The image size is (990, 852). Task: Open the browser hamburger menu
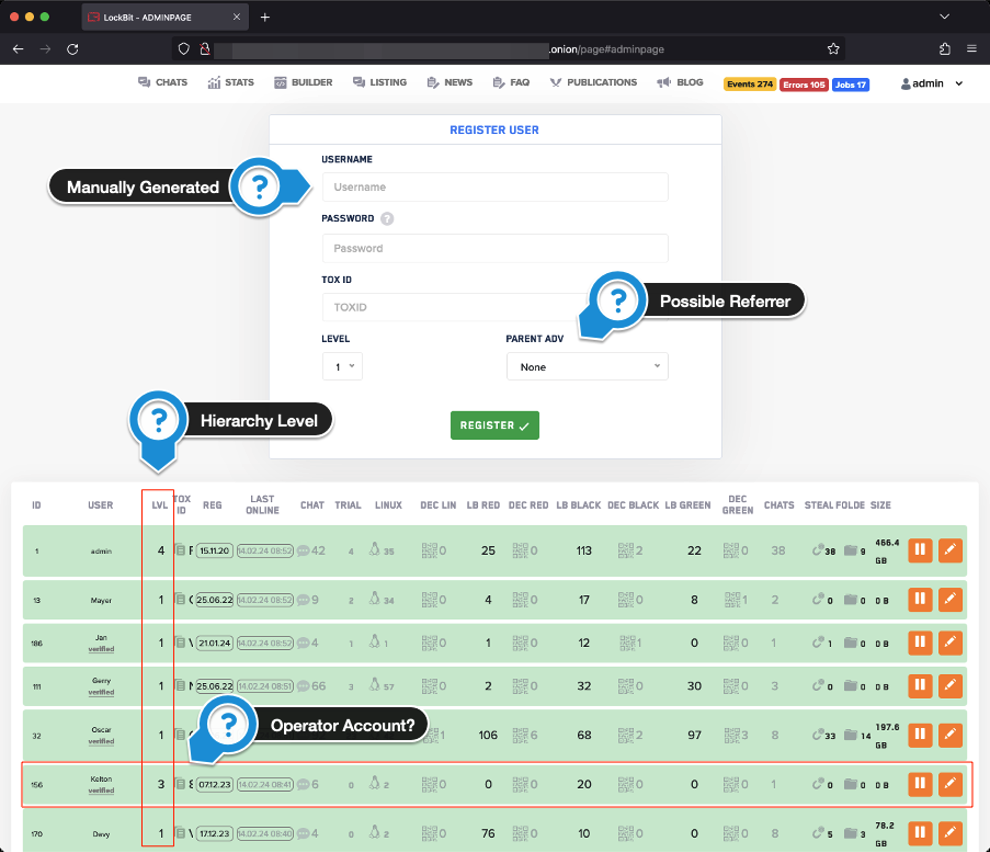click(x=971, y=48)
